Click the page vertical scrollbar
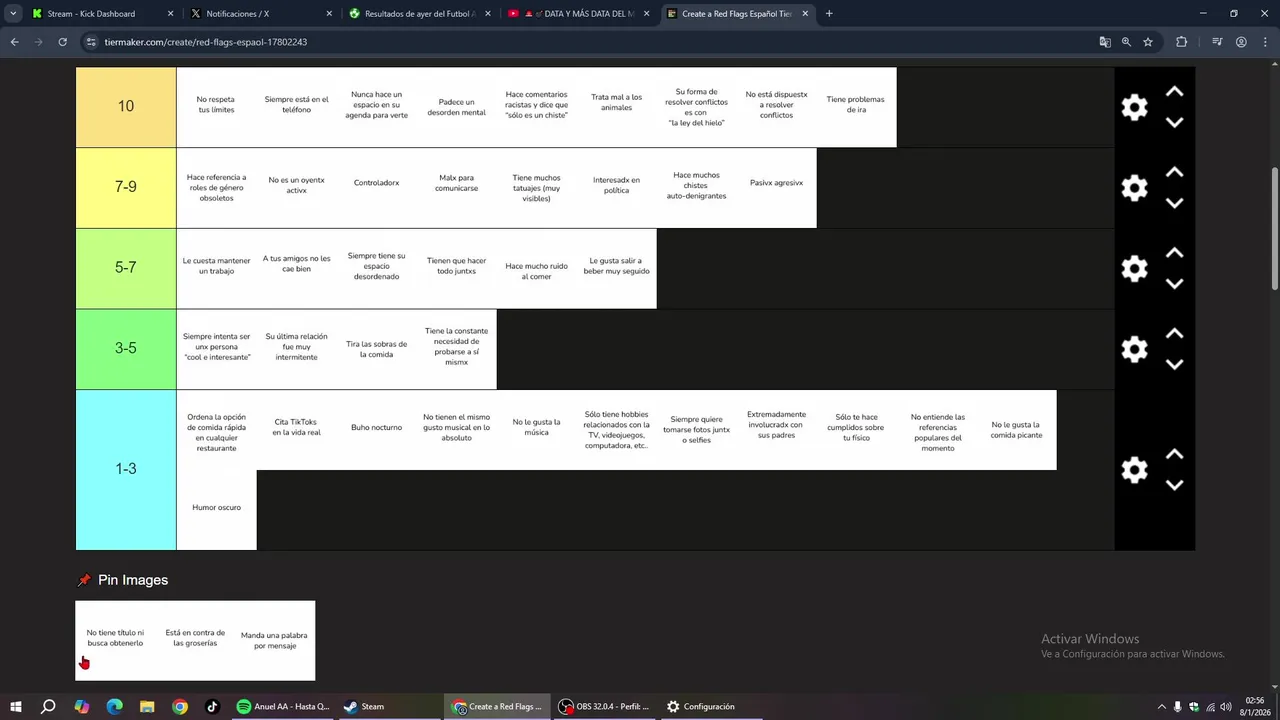 click(1274, 230)
